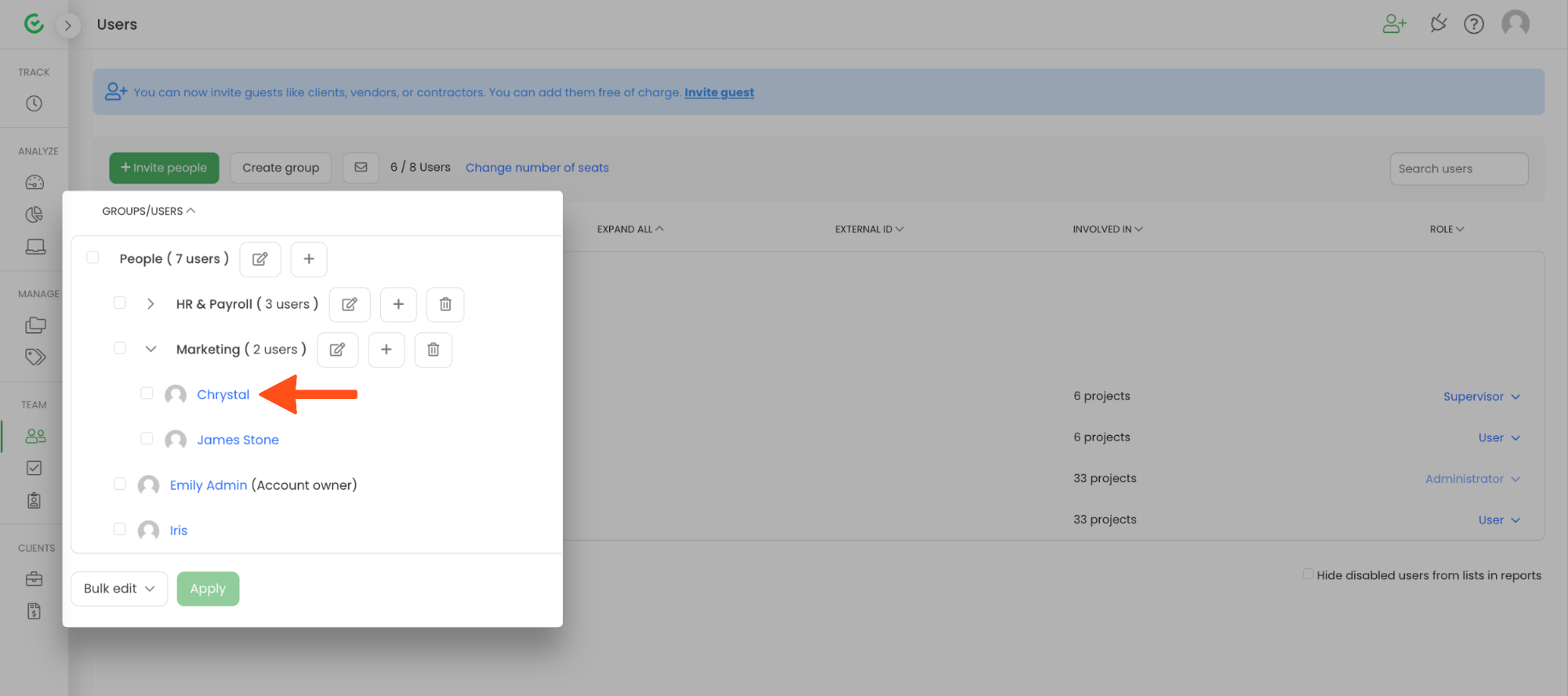Click the Invite people button
This screenshot has height=696, width=1568.
click(164, 168)
